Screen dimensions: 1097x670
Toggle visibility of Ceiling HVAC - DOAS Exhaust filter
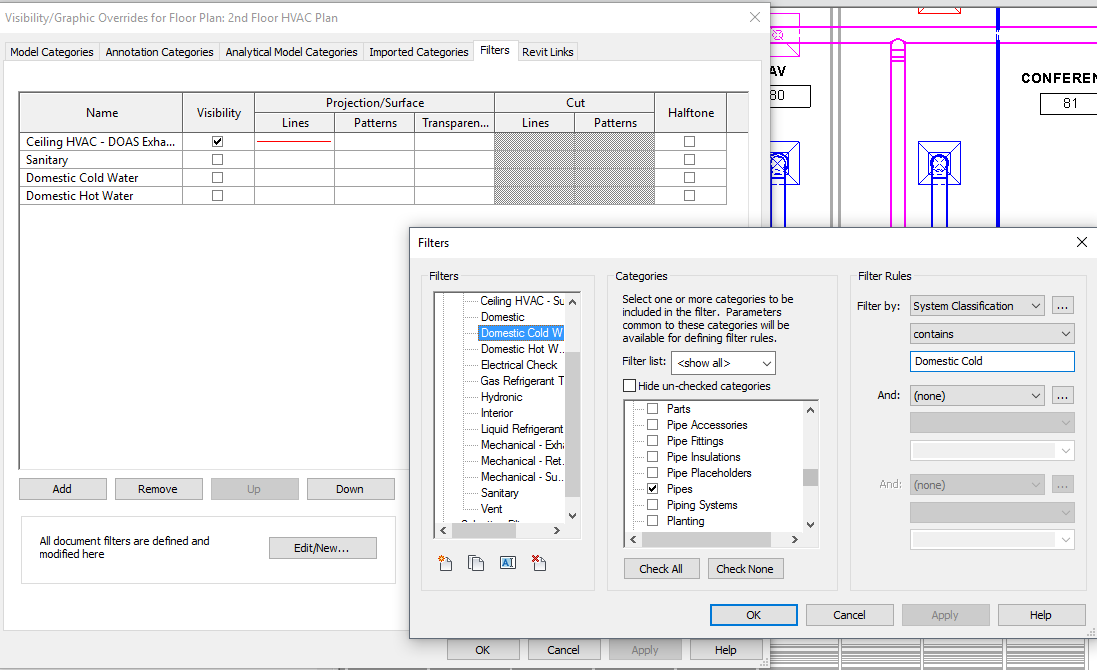218,141
